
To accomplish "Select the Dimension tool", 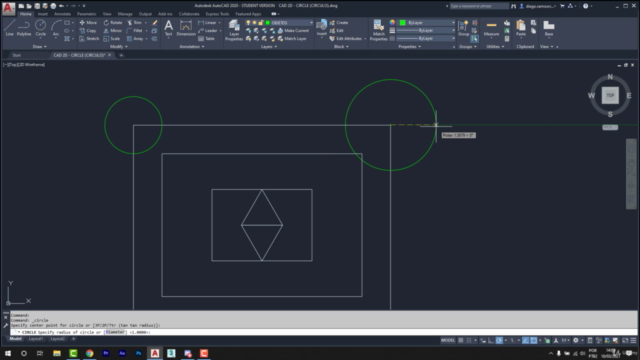I will point(186,28).
